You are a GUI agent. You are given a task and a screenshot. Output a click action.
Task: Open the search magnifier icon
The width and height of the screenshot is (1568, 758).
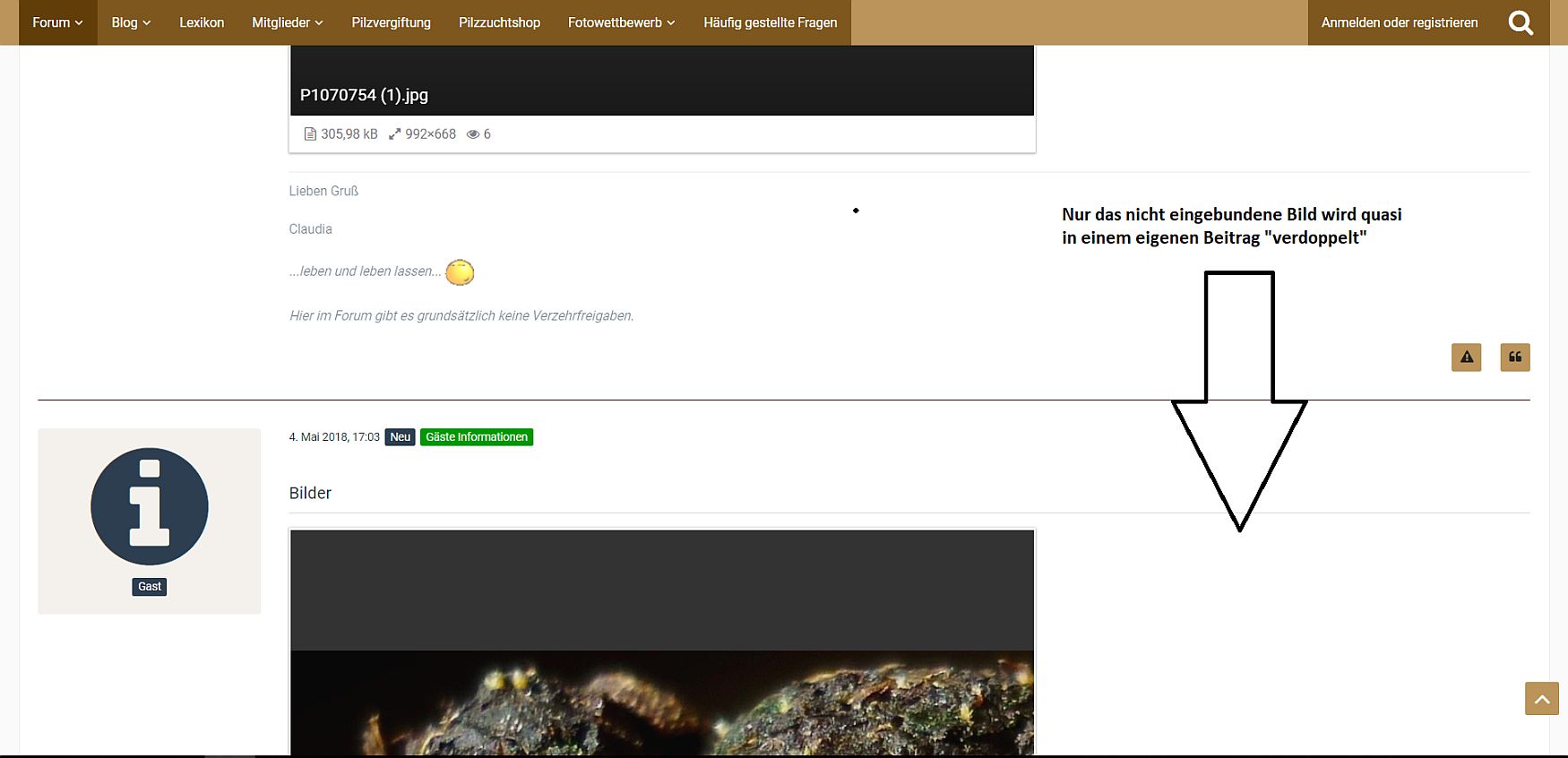point(1521,22)
